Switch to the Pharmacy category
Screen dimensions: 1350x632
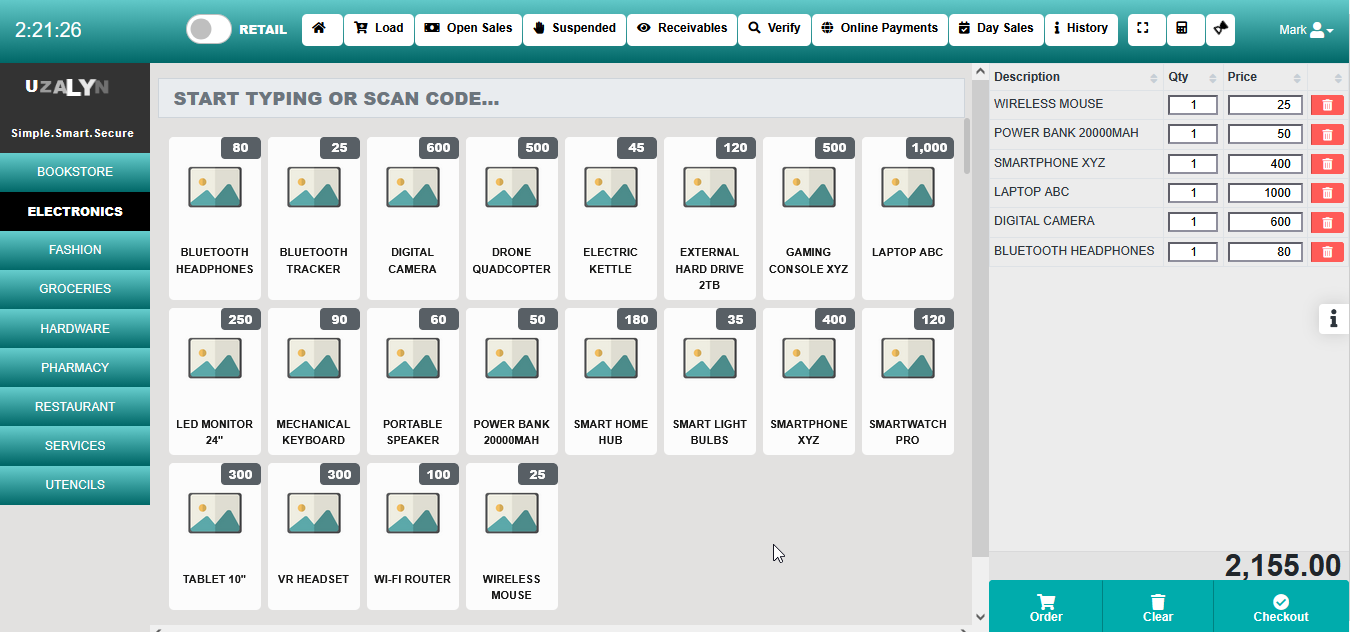coord(75,368)
